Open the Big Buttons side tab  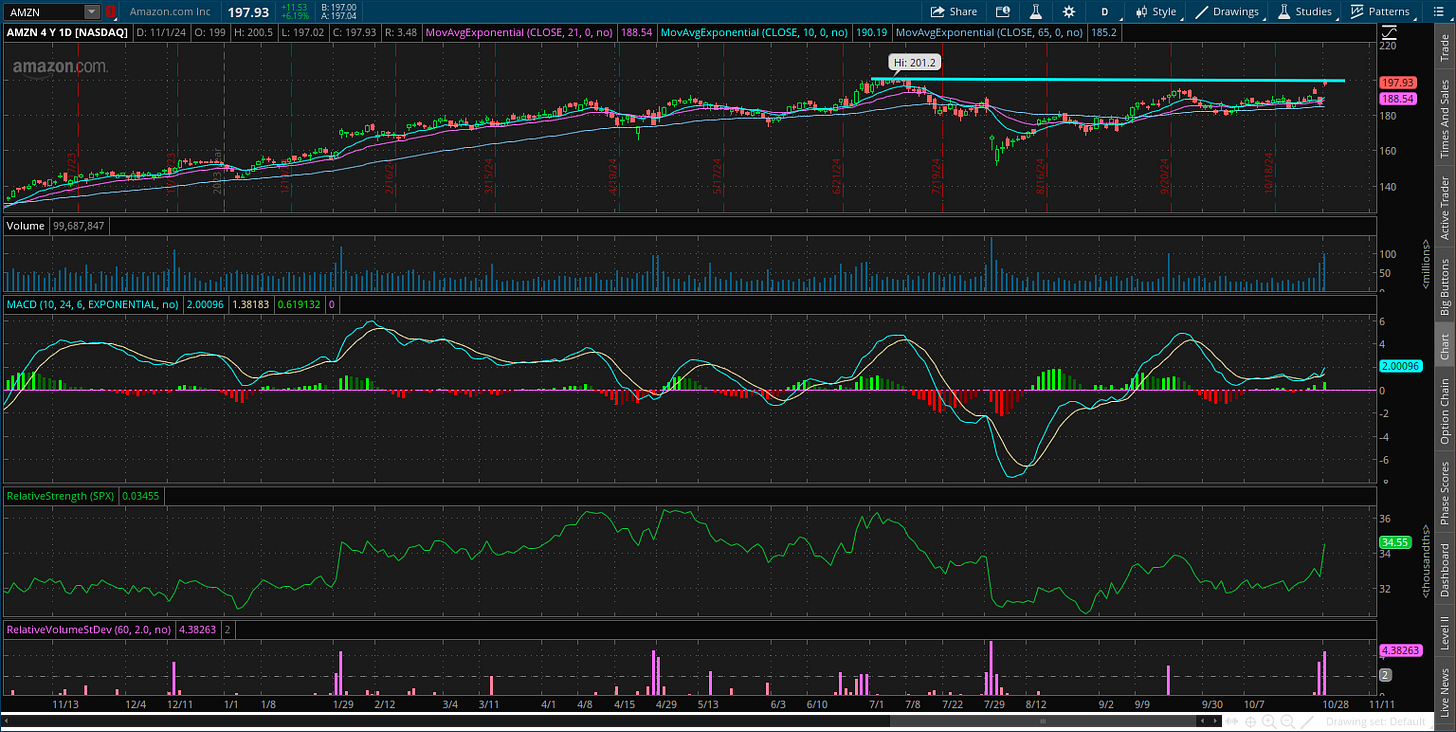(1444, 286)
